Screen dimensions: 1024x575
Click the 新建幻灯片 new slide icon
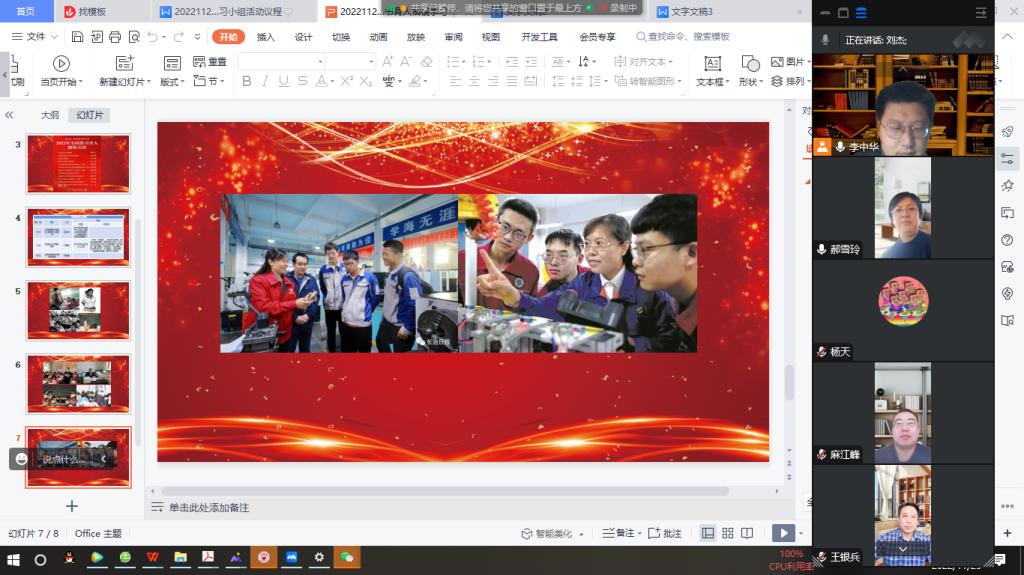(x=123, y=63)
